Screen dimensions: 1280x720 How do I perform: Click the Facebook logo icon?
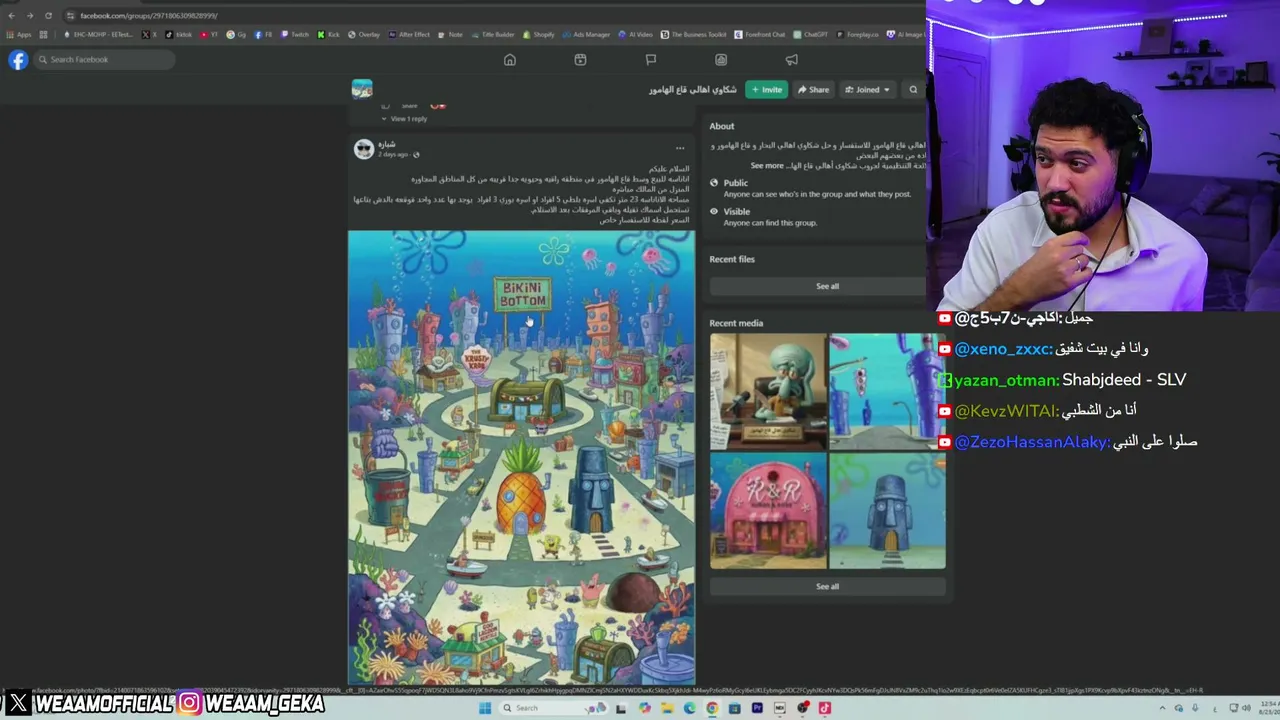[x=18, y=60]
